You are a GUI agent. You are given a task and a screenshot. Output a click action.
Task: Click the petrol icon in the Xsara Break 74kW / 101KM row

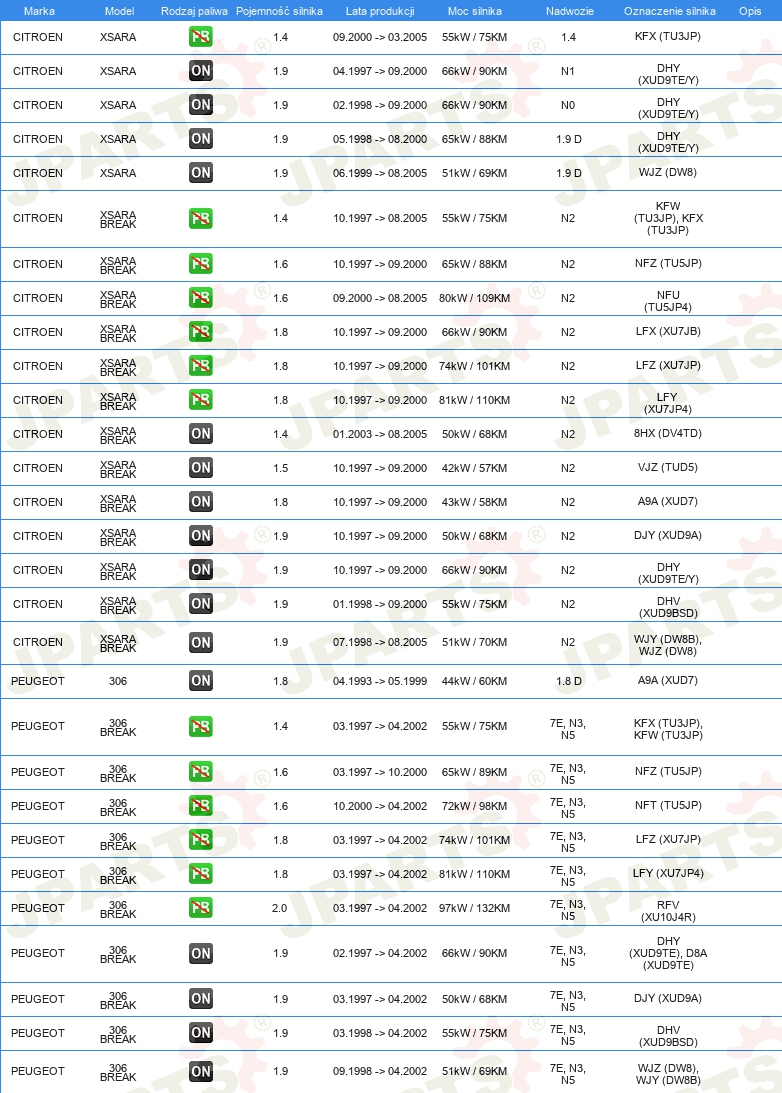tap(201, 366)
